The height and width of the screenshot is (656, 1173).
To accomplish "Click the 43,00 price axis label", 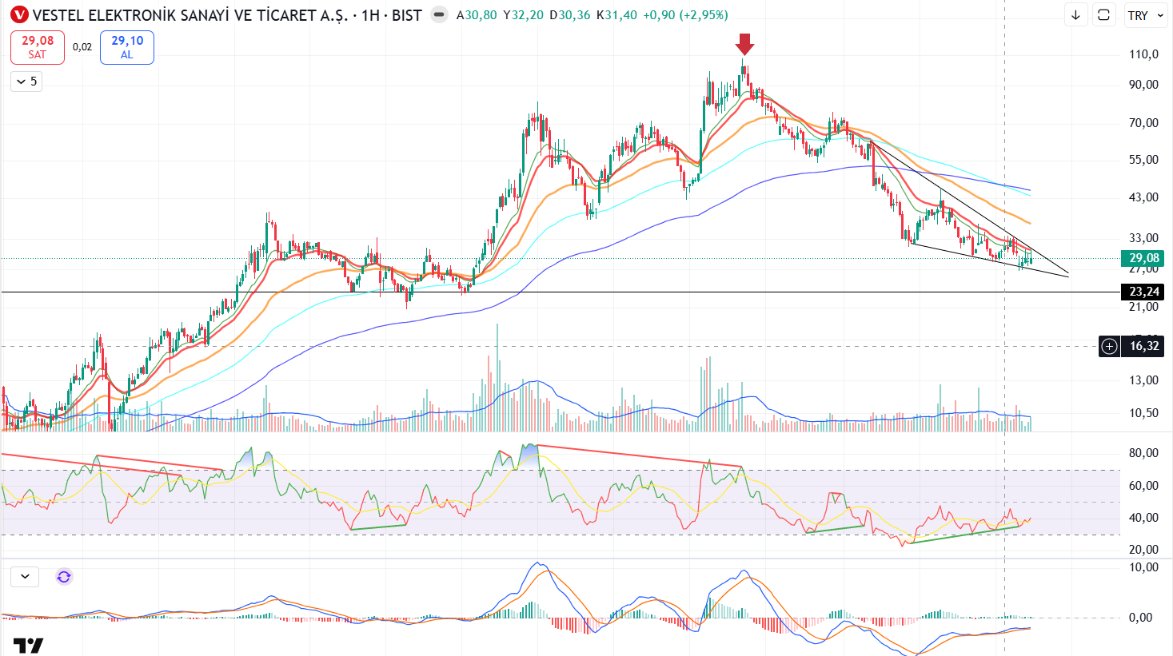I will tap(1144, 197).
